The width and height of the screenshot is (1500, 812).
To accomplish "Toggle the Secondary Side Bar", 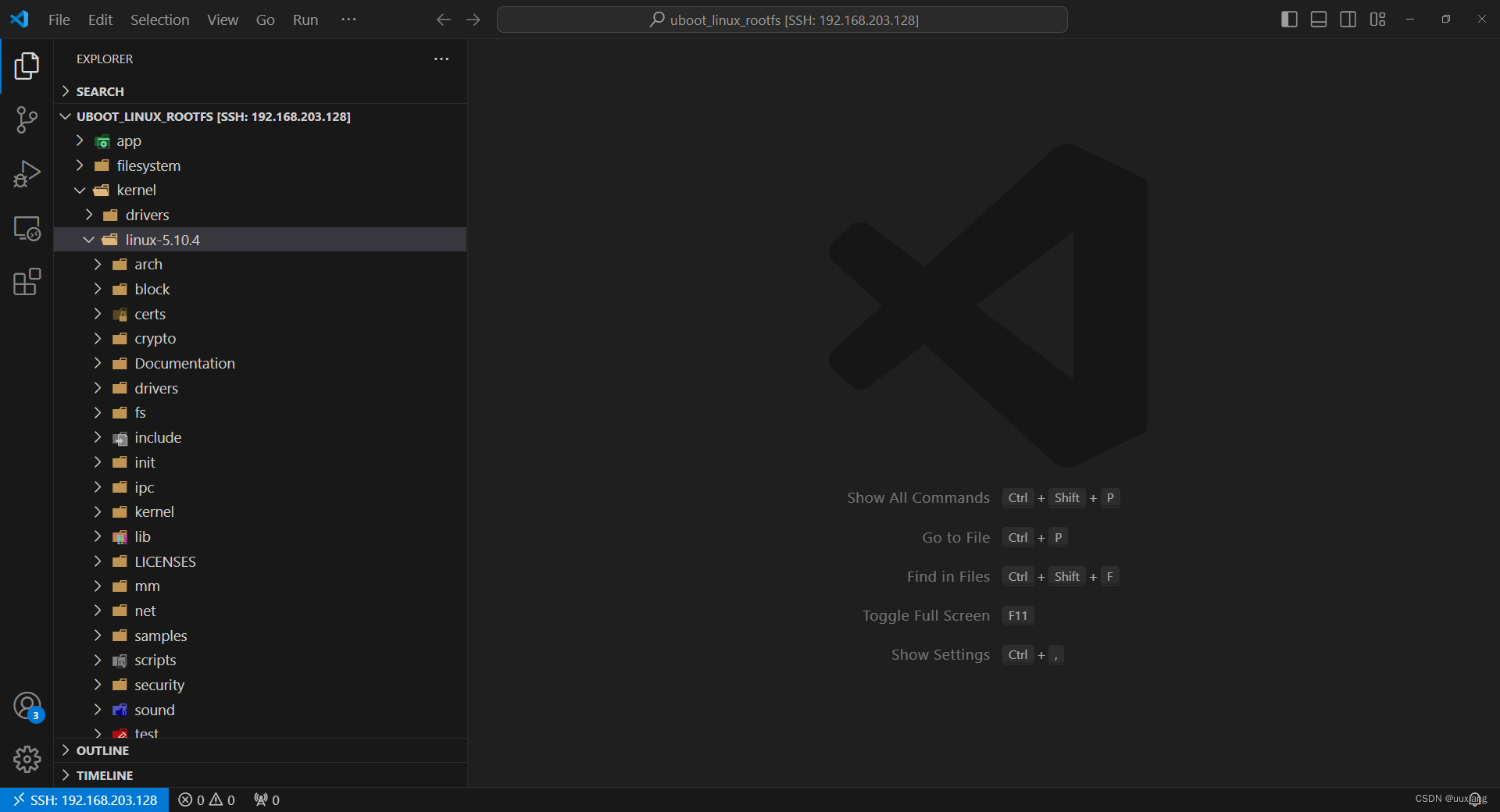I will (1348, 19).
